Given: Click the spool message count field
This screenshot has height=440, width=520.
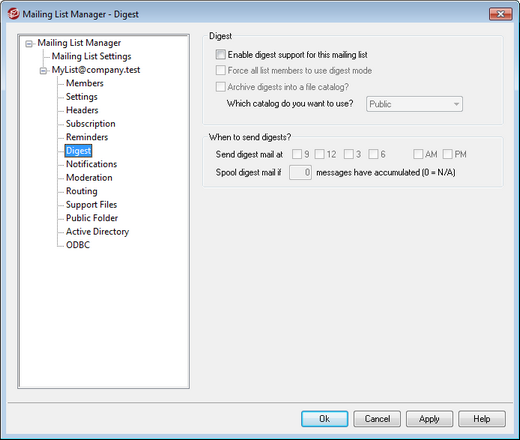Looking at the screenshot, I should (300, 172).
